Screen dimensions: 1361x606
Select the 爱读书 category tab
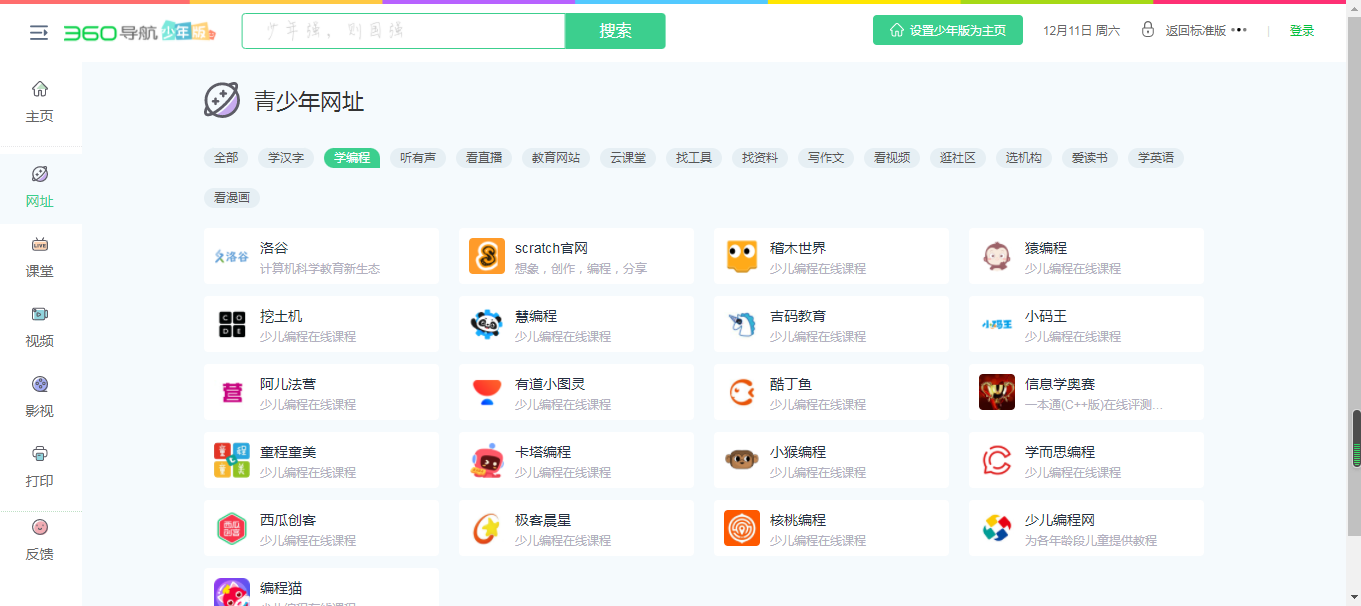point(1090,158)
